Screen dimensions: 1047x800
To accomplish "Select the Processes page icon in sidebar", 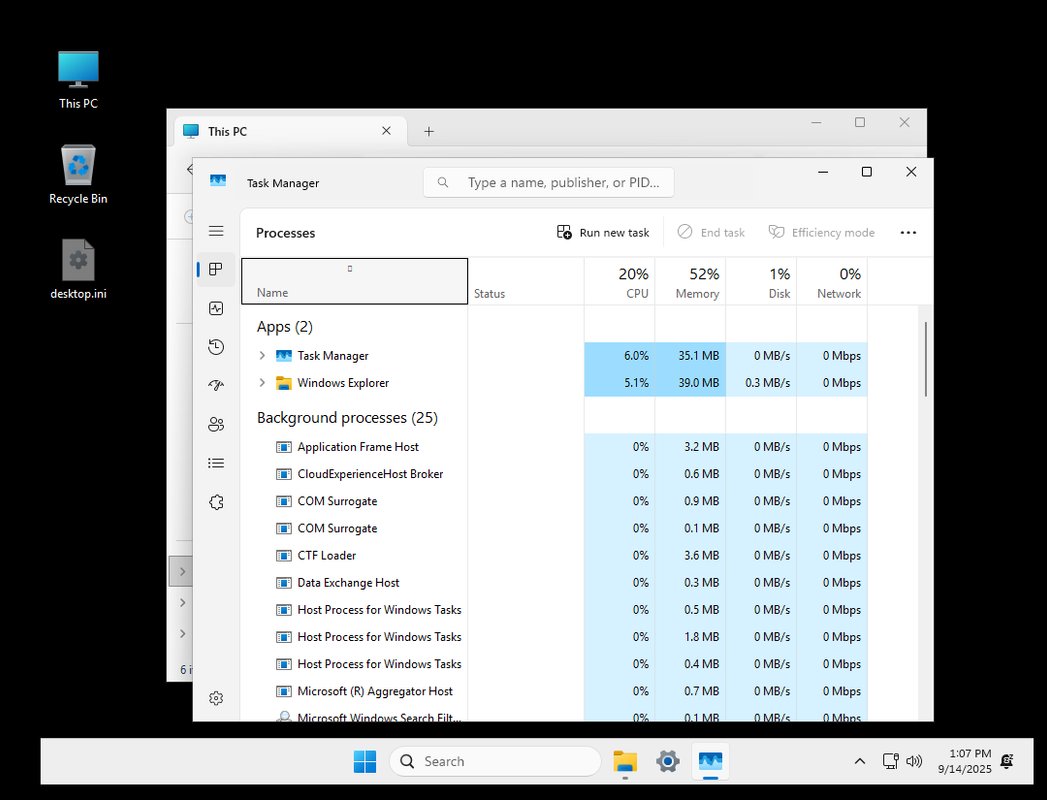I will (216, 269).
